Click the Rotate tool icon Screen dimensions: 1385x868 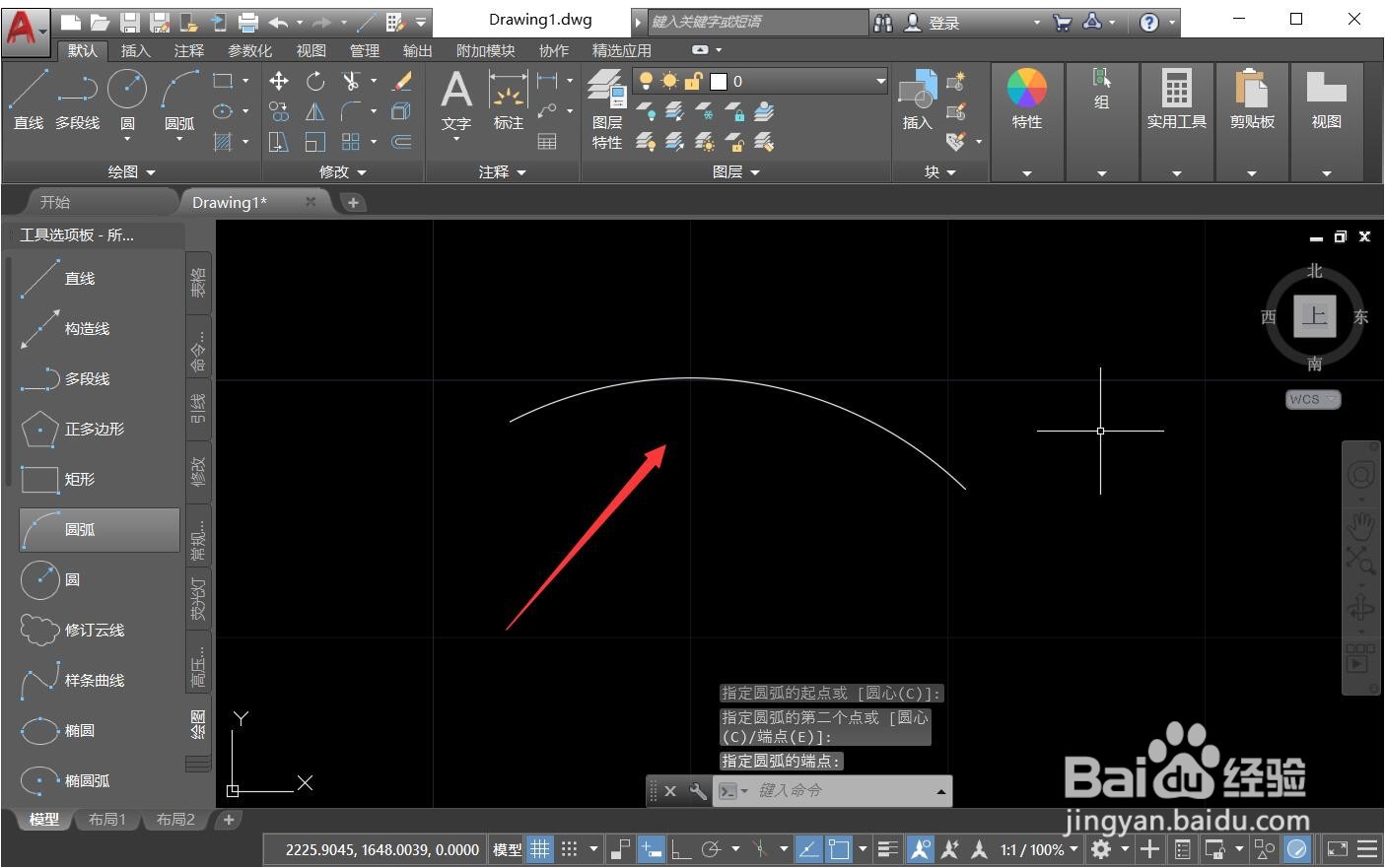coord(315,81)
